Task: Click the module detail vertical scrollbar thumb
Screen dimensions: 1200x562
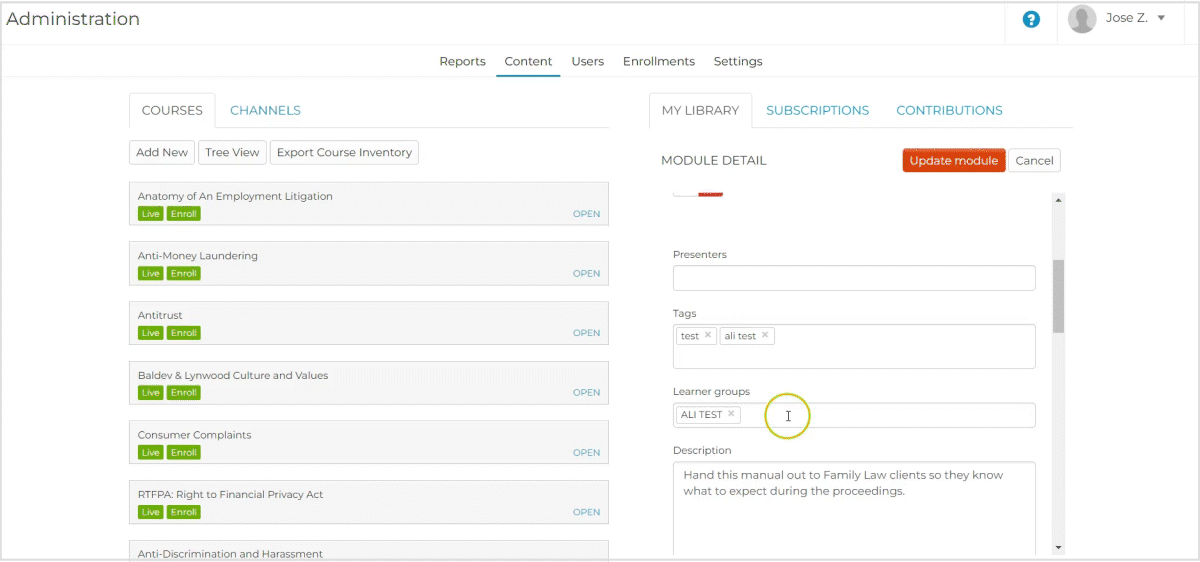Action: coord(1059,296)
